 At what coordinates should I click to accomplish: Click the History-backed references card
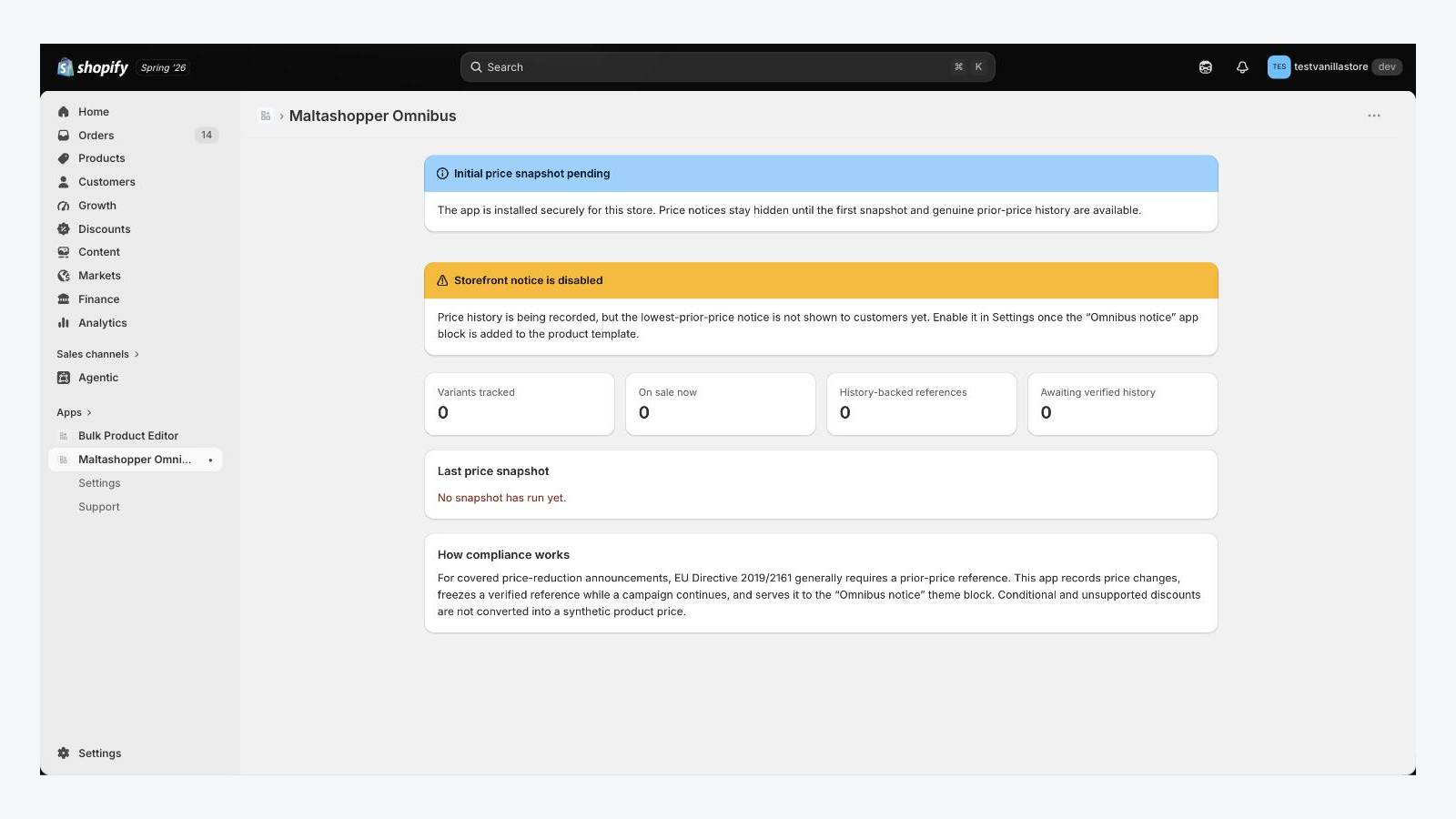[x=922, y=404]
